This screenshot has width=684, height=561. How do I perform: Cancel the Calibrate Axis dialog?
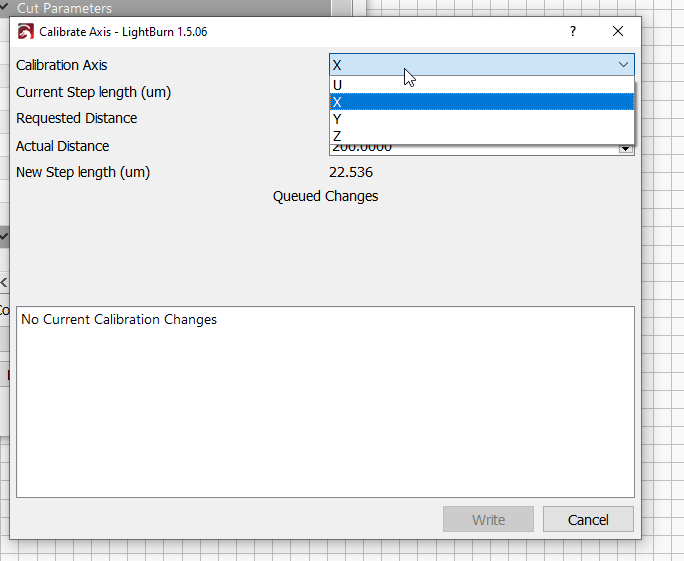[x=588, y=520]
